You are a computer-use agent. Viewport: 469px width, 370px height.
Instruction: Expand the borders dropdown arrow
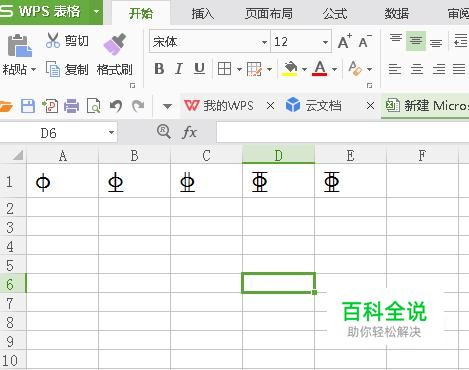click(x=239, y=69)
